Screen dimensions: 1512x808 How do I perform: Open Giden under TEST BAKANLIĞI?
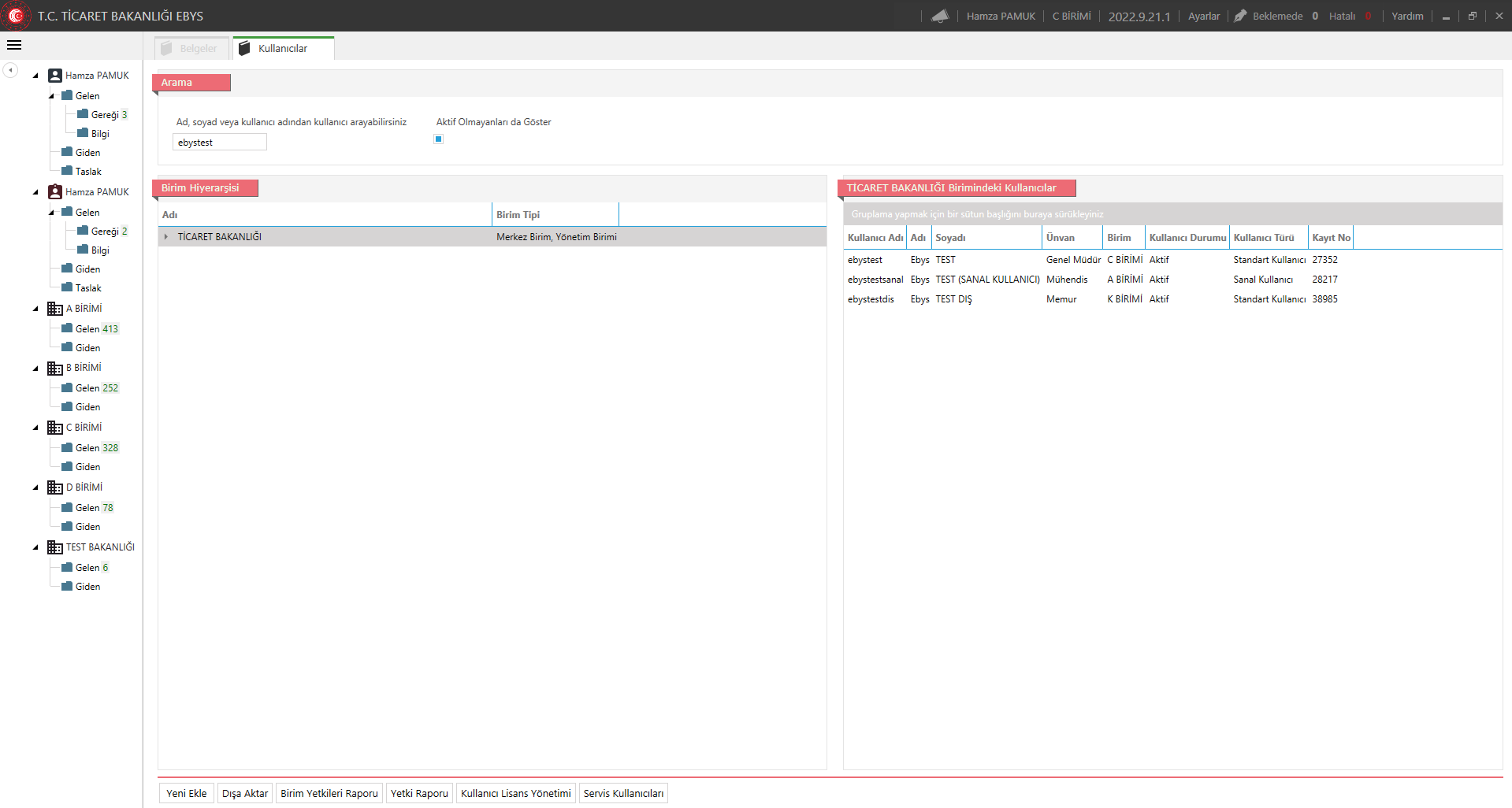click(87, 587)
